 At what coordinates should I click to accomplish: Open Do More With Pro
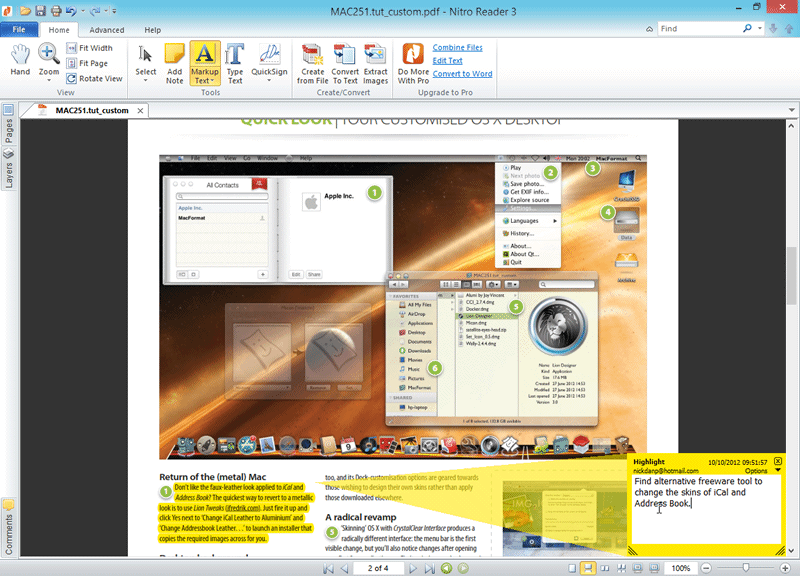(x=413, y=63)
